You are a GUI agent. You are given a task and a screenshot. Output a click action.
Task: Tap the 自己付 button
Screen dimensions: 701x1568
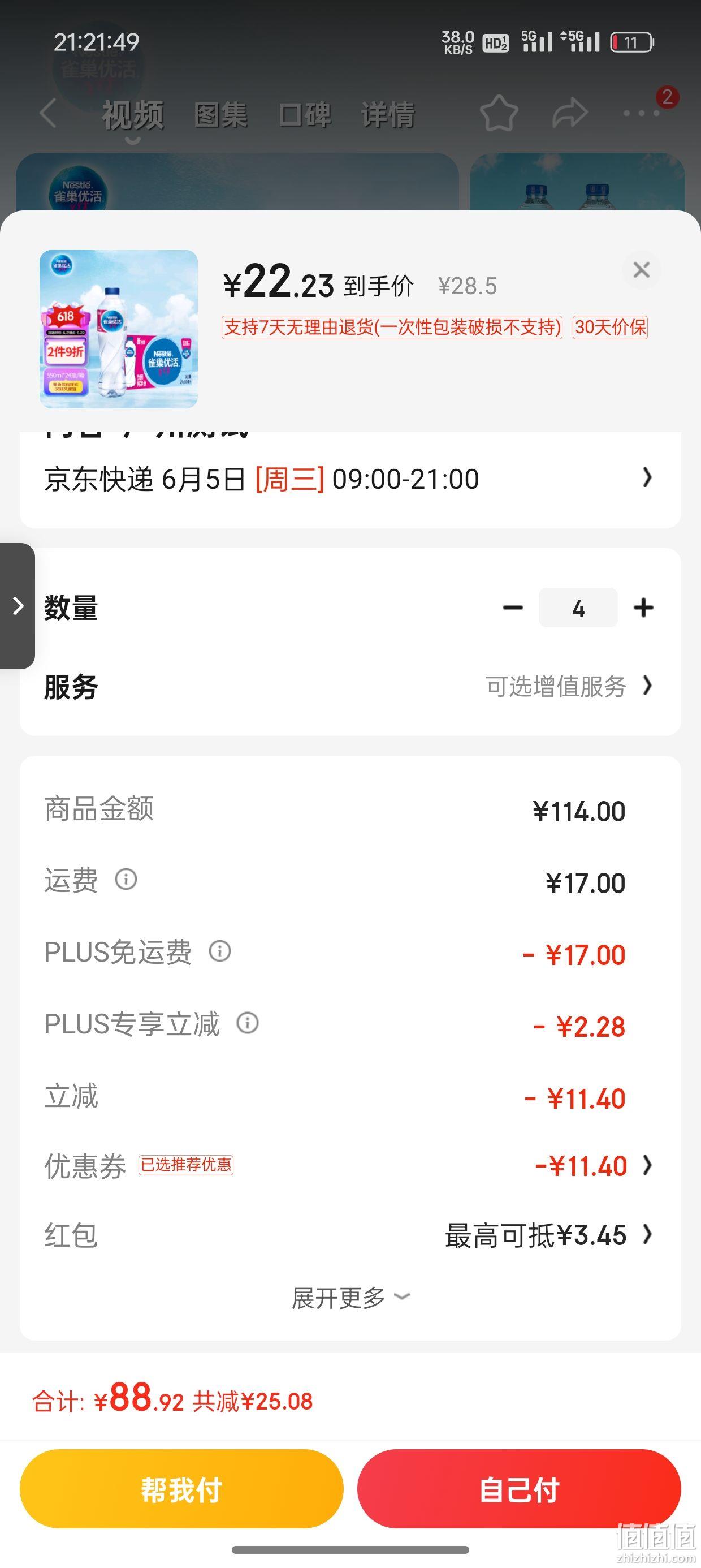519,1488
